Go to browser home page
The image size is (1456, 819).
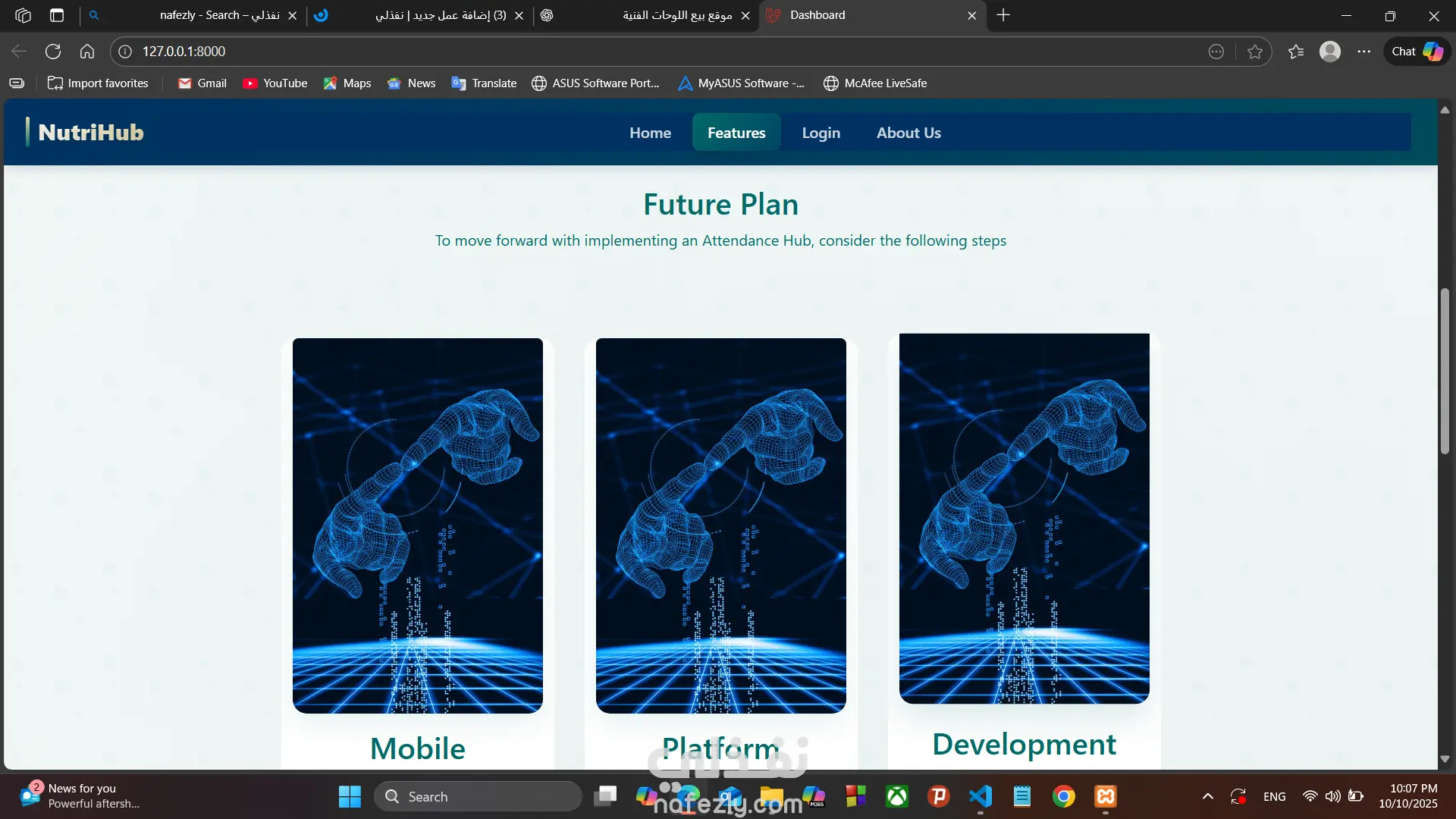pyautogui.click(x=87, y=52)
